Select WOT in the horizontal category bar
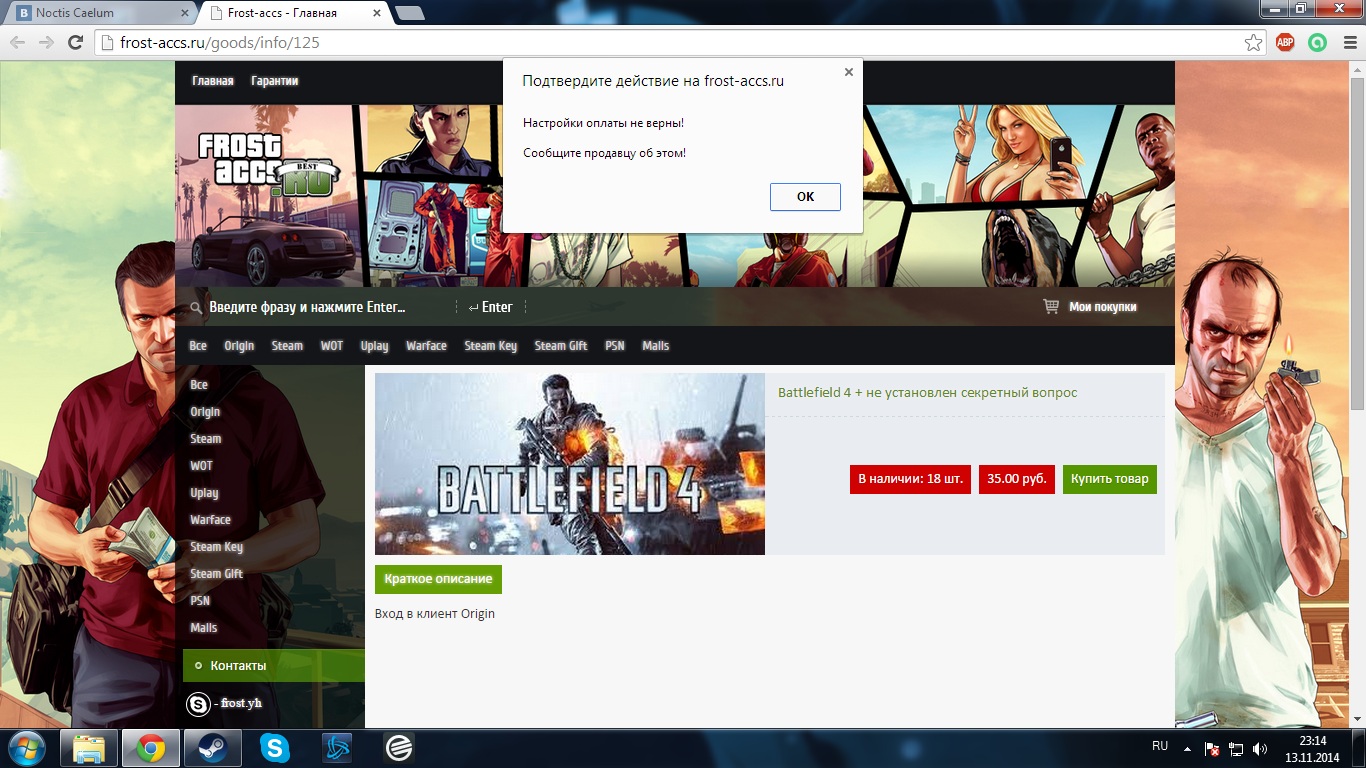The width and height of the screenshot is (1366, 768). click(332, 346)
